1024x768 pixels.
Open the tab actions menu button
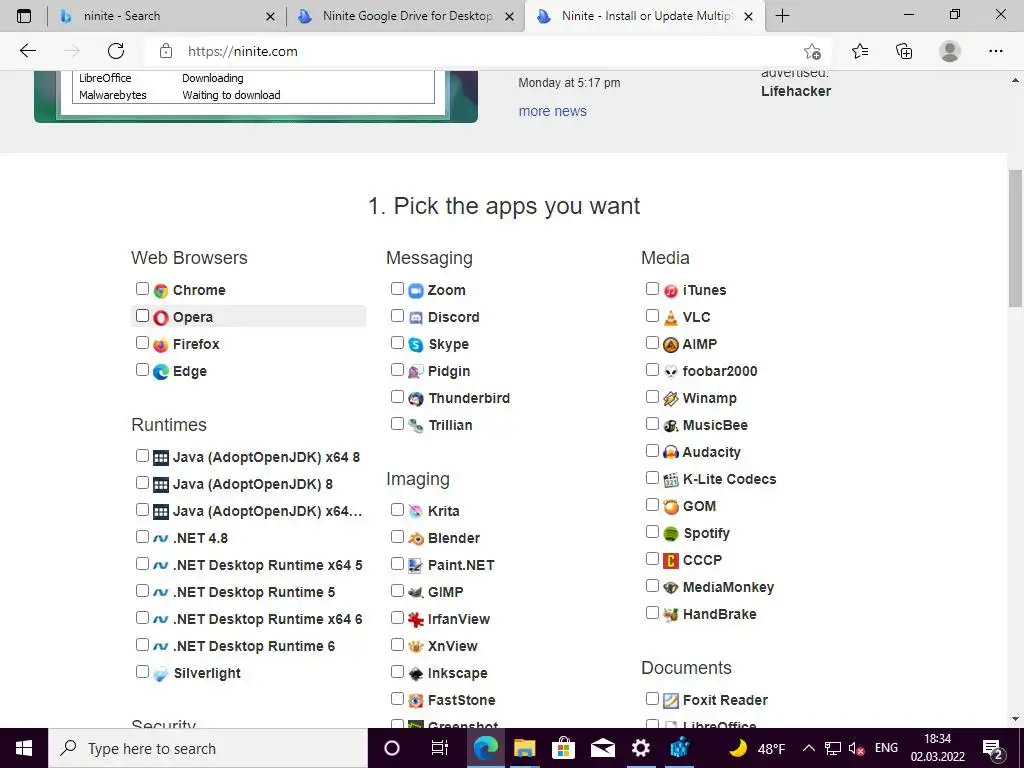[24, 16]
